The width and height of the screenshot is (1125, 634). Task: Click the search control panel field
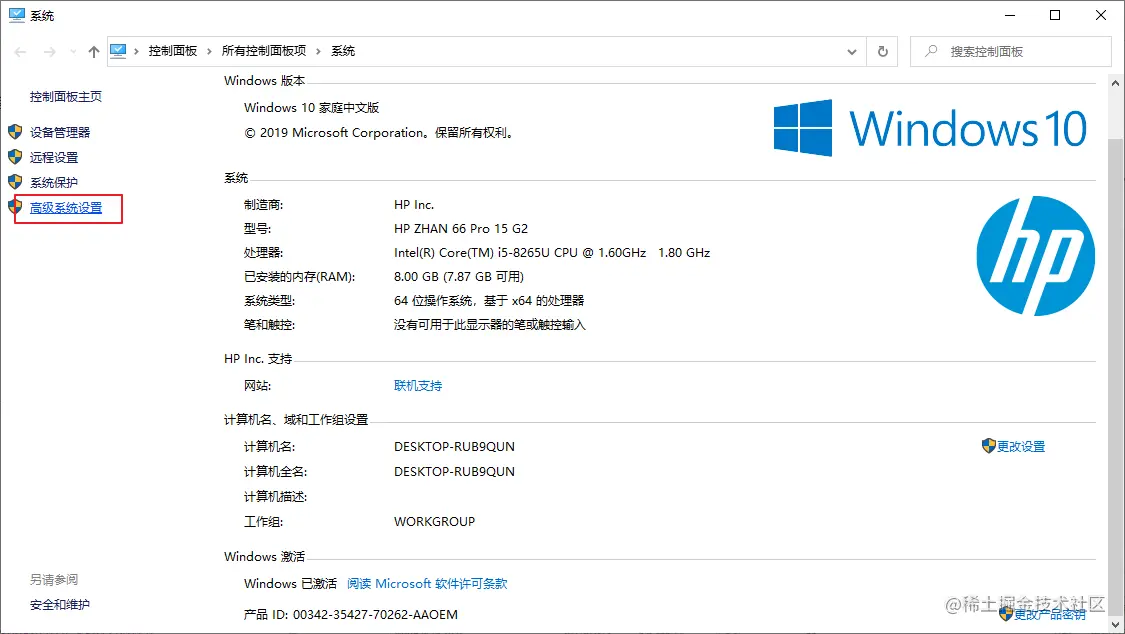tap(1010, 52)
